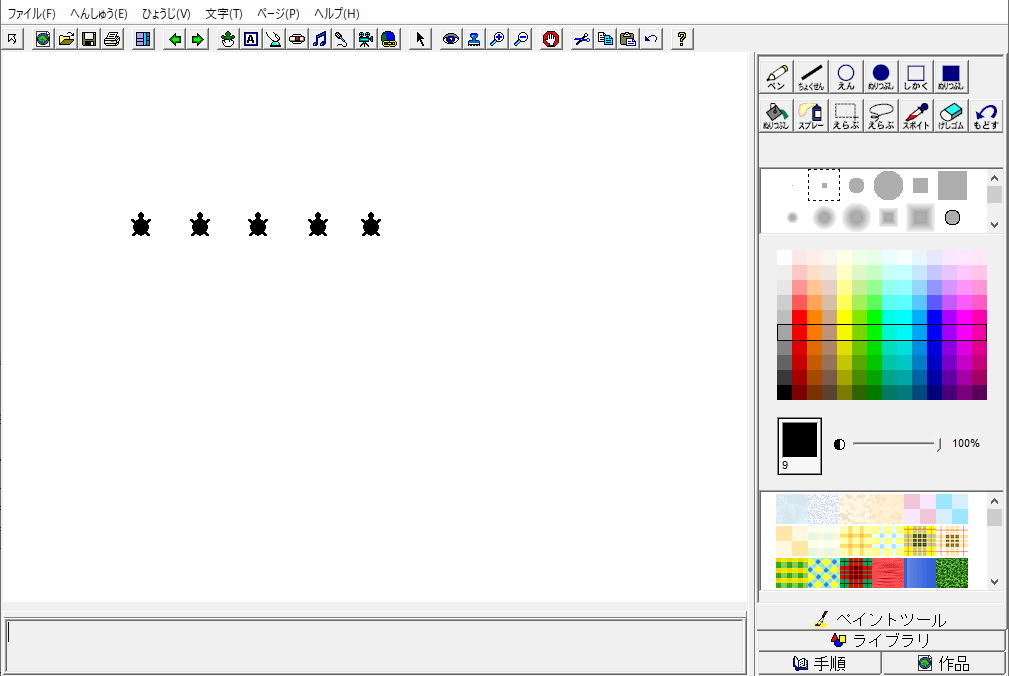Select the スプレー spray can tool
The image size is (1009, 676).
pyautogui.click(x=811, y=115)
